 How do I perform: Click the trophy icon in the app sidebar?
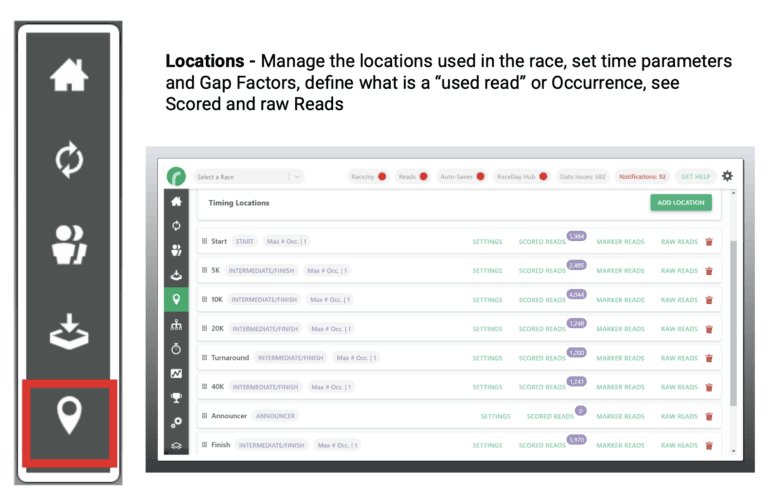[176, 397]
